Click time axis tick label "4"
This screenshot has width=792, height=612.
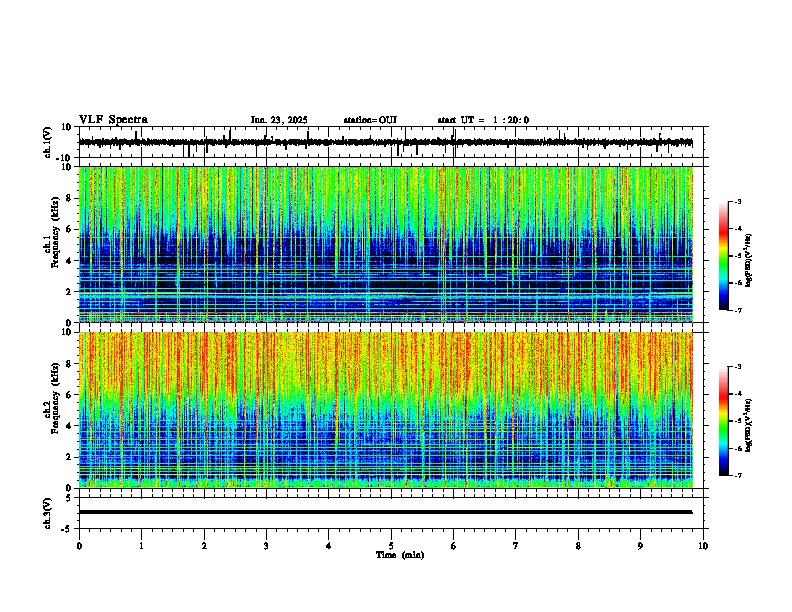[x=329, y=546]
